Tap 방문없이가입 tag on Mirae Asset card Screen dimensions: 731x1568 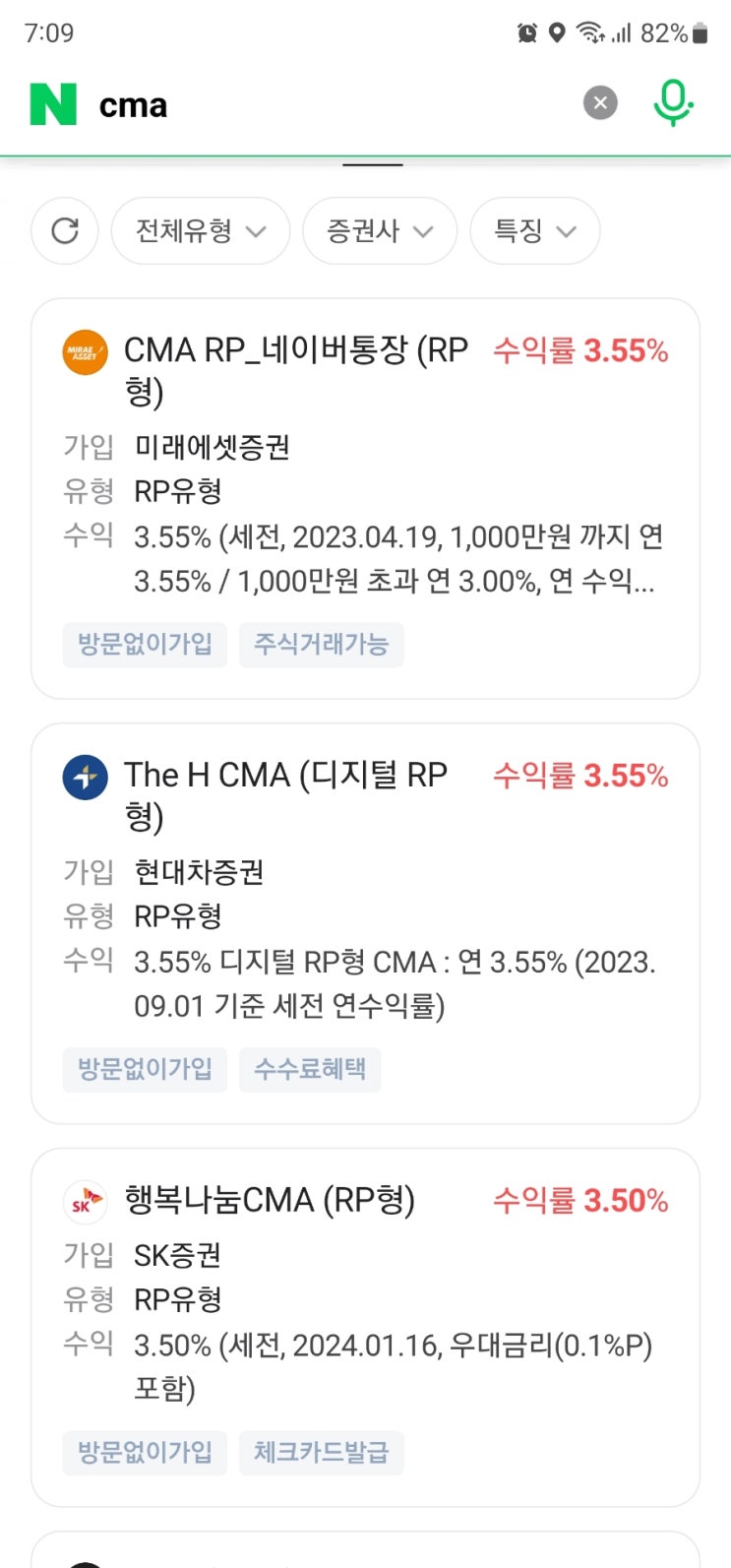(x=145, y=645)
